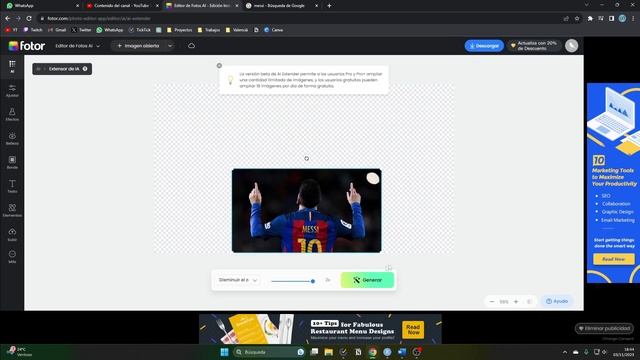
Task: Adjust the expansion size slider handle
Action: (313, 281)
